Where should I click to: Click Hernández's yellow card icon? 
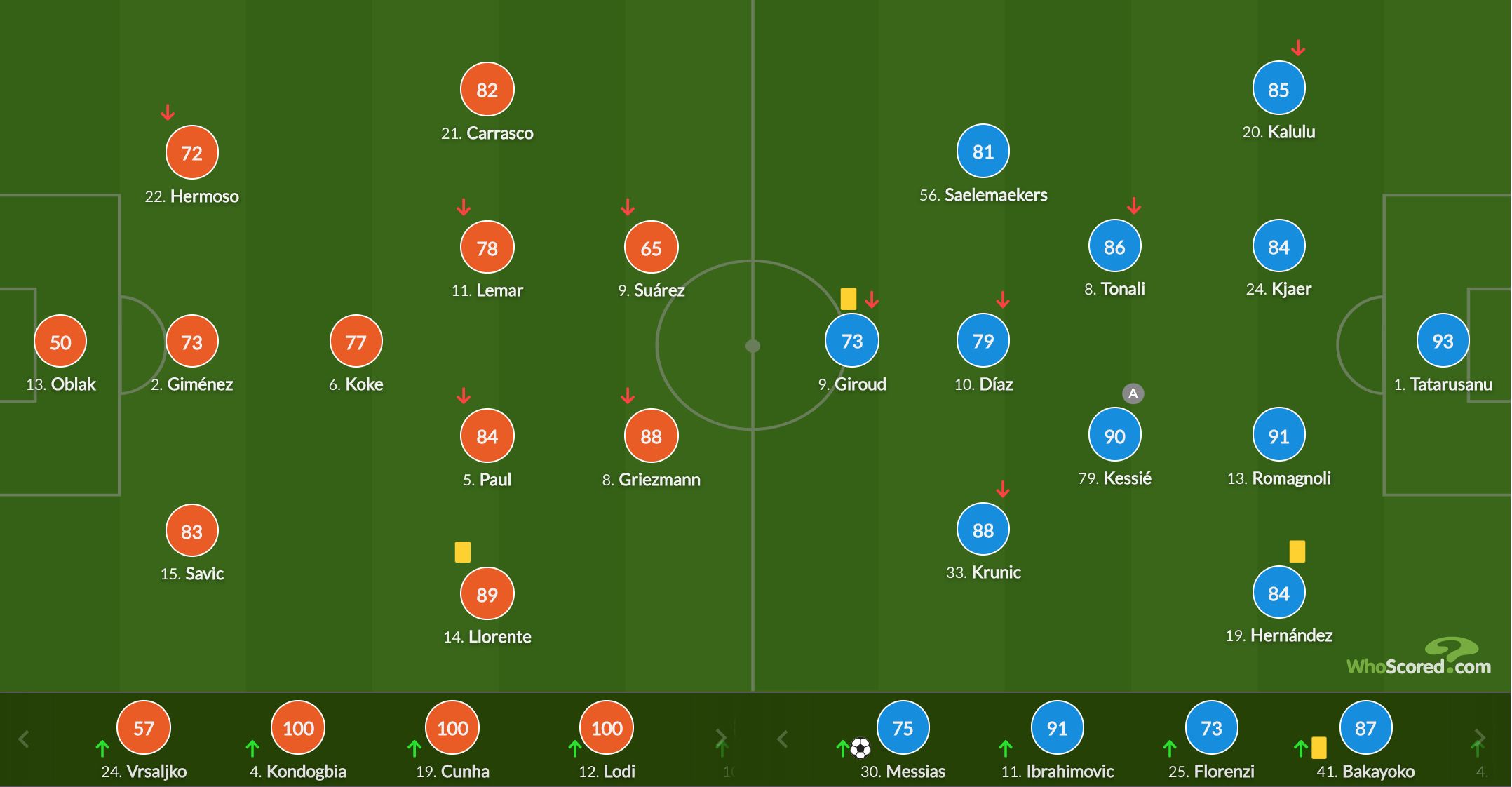click(x=1297, y=551)
